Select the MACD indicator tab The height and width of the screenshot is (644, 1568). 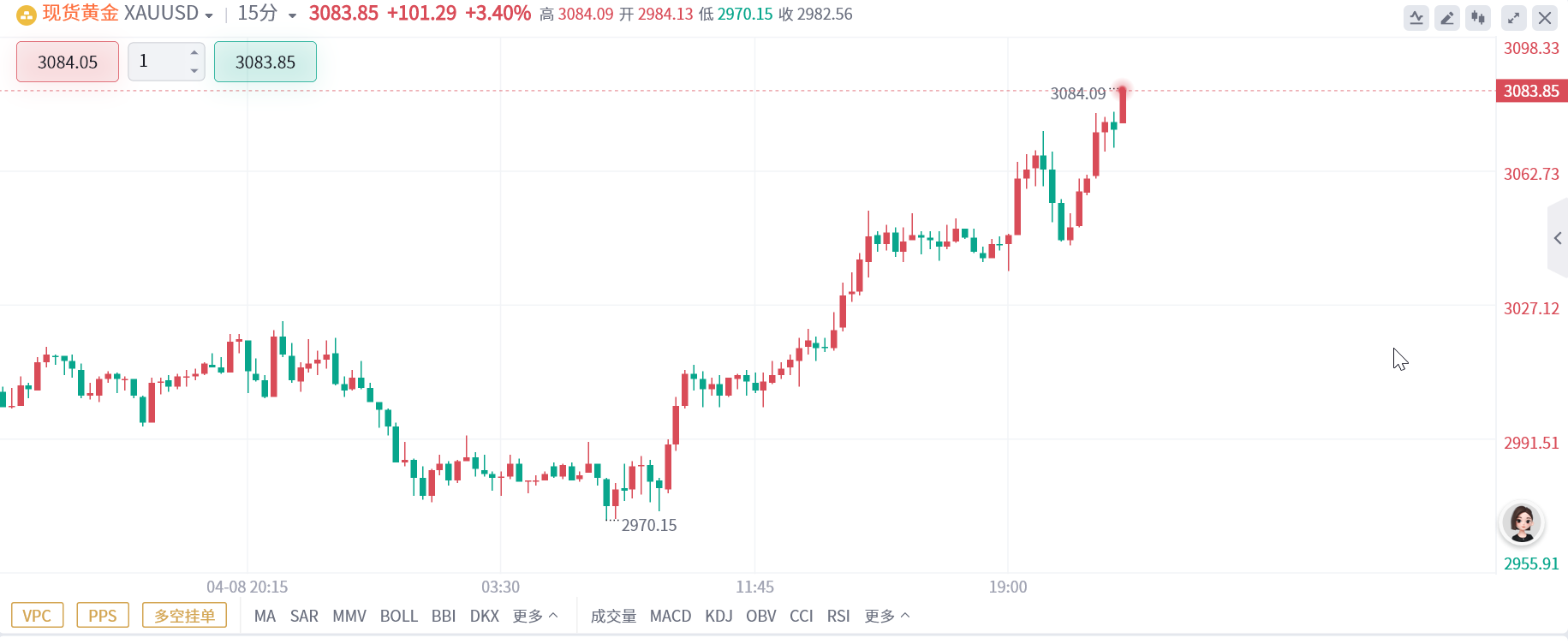(670, 616)
